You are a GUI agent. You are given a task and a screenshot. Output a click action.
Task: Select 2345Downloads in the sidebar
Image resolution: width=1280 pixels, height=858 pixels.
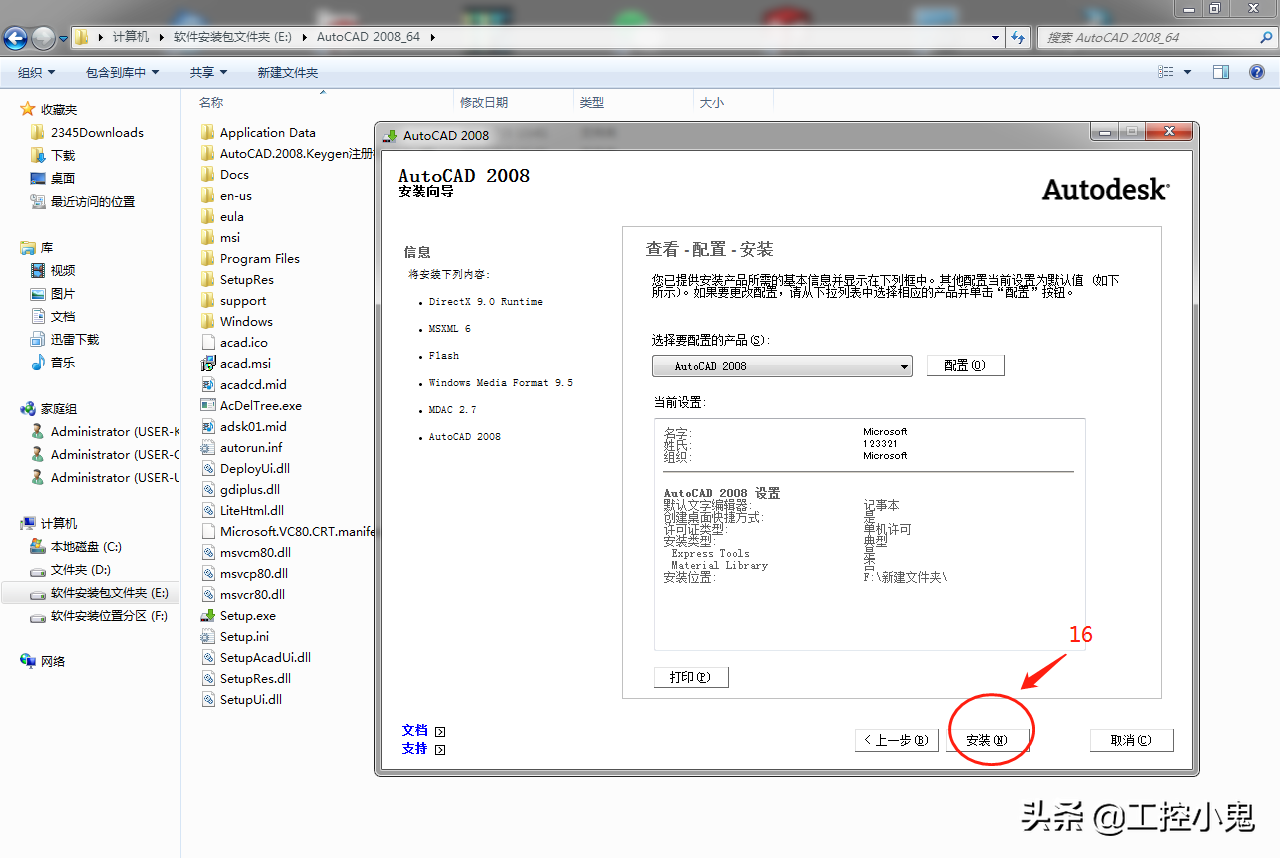click(97, 132)
